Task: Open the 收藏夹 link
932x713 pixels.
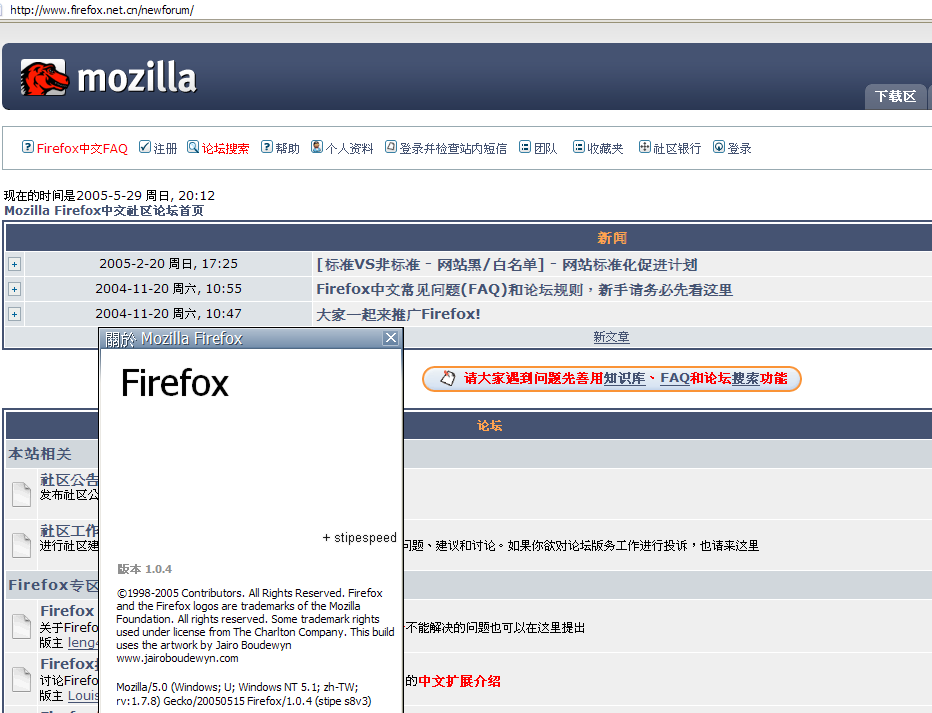Action: (x=605, y=148)
